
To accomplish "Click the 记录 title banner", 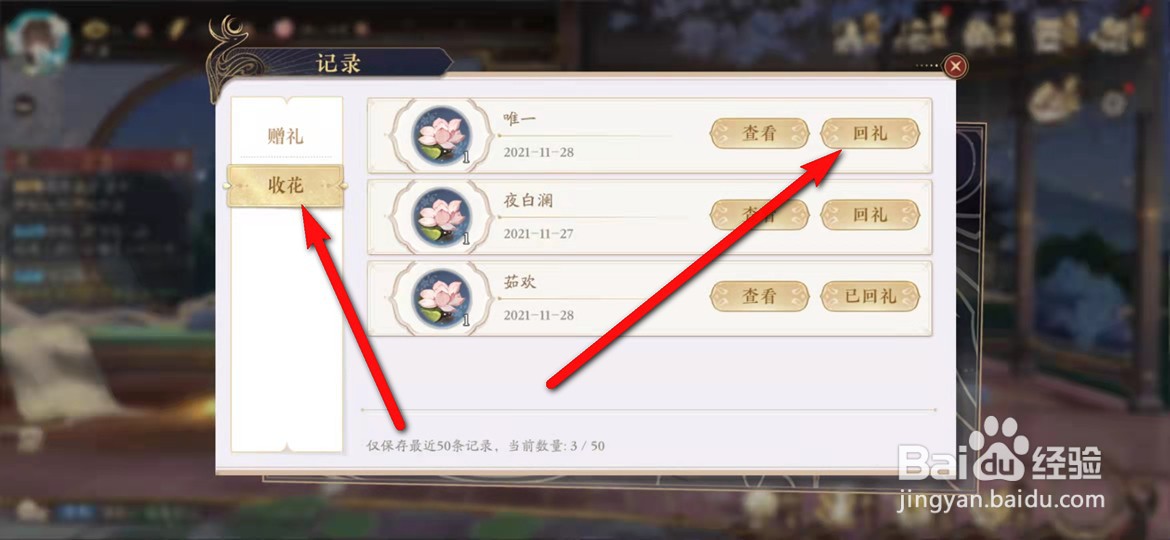I will coord(339,63).
